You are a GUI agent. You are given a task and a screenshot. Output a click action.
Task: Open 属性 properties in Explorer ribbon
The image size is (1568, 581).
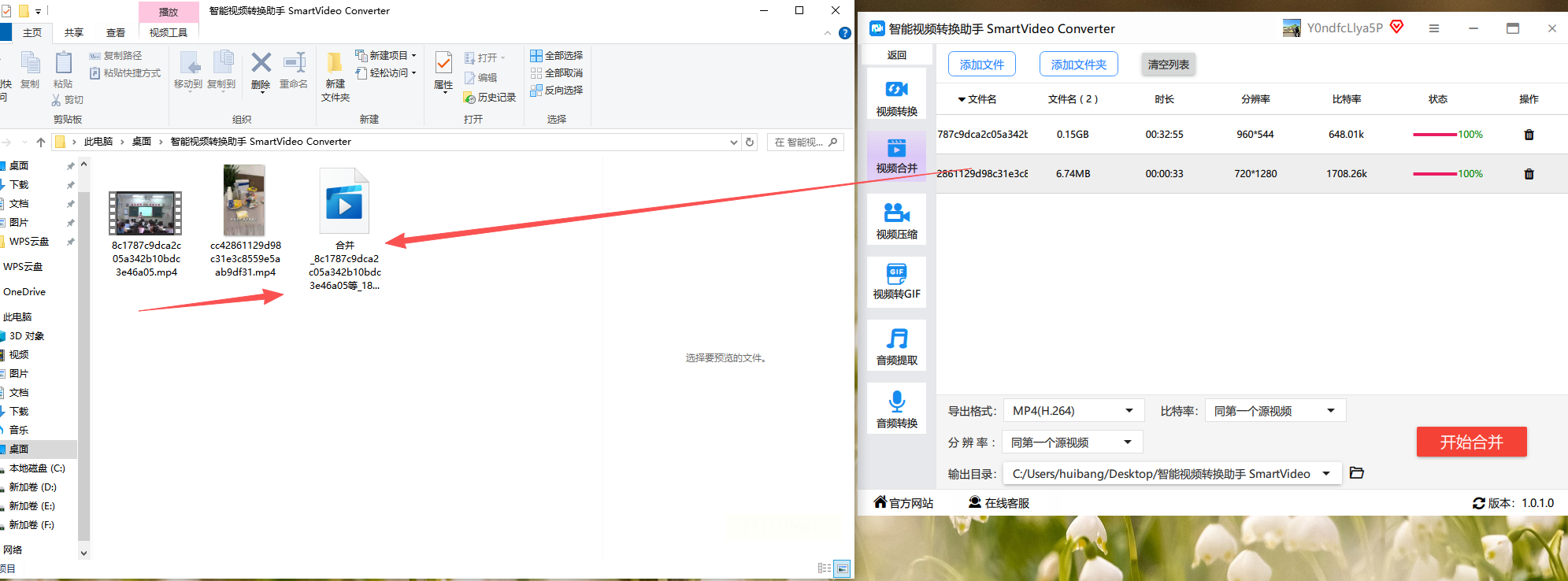click(x=443, y=72)
